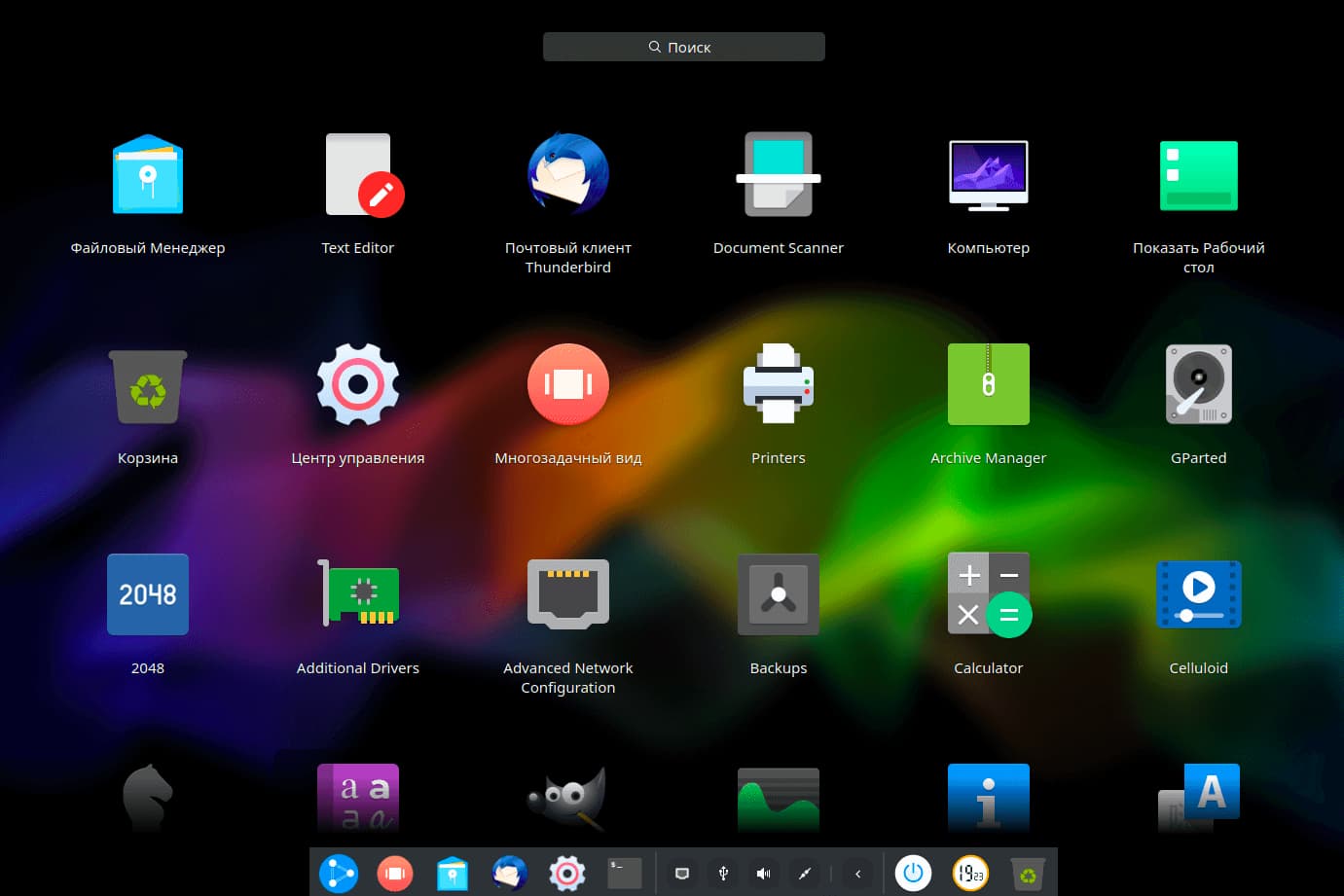This screenshot has width=1344, height=896.
Task: Open GParted partition editor
Action: (x=1199, y=383)
